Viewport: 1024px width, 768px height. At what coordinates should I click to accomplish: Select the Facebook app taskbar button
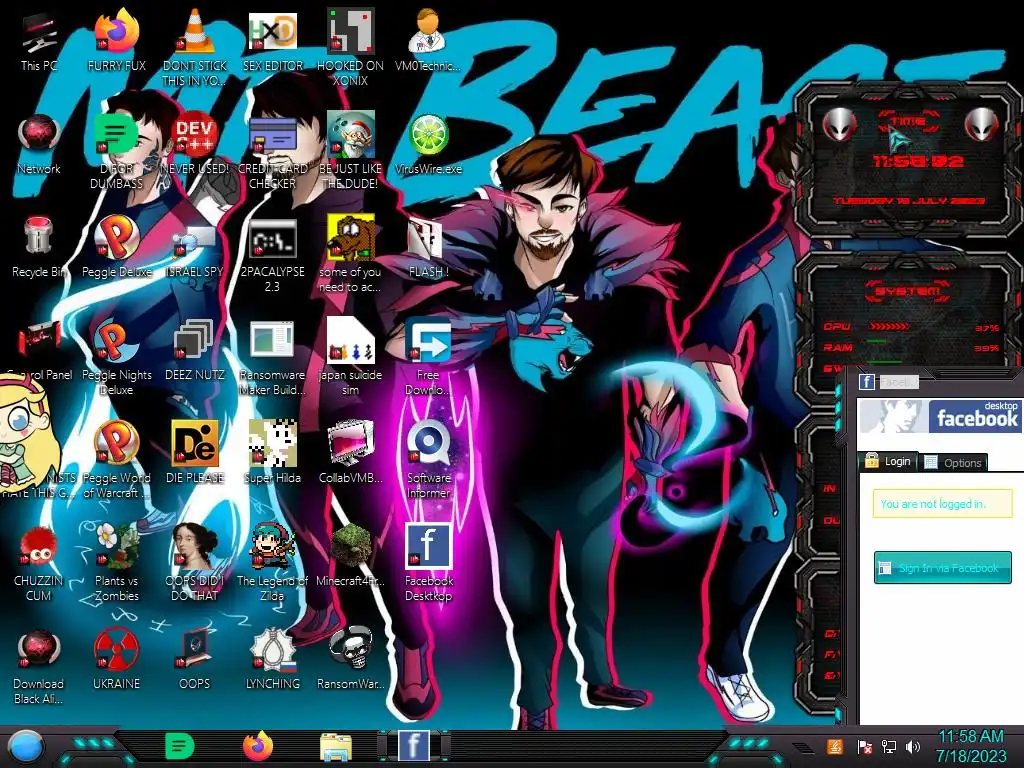pyautogui.click(x=413, y=746)
